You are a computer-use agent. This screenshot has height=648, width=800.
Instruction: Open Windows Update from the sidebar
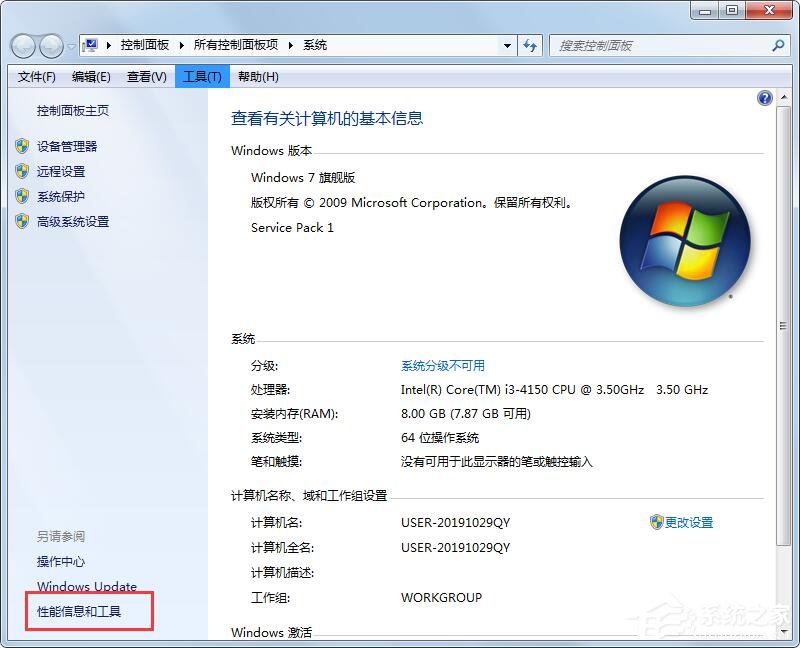point(87,587)
